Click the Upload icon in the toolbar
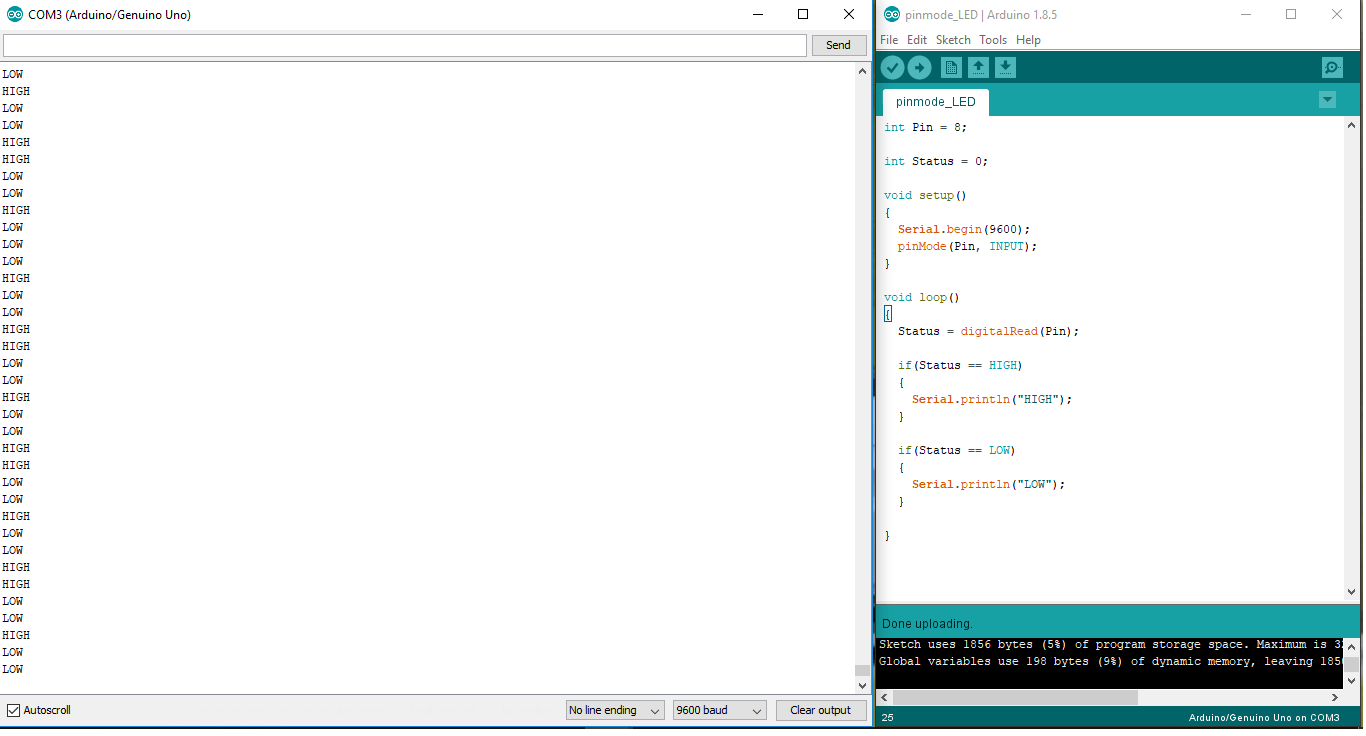Viewport: 1366px width, 736px height. (x=919, y=67)
